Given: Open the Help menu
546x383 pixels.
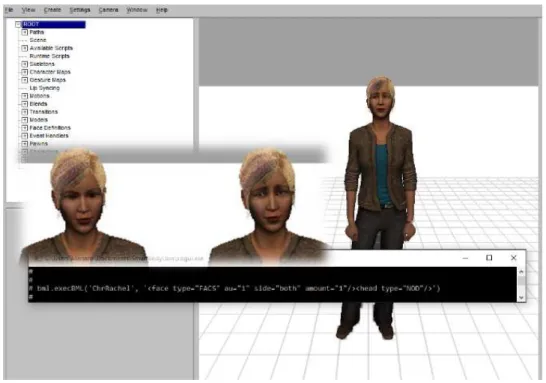Looking at the screenshot, I should pyautogui.click(x=162, y=10).
